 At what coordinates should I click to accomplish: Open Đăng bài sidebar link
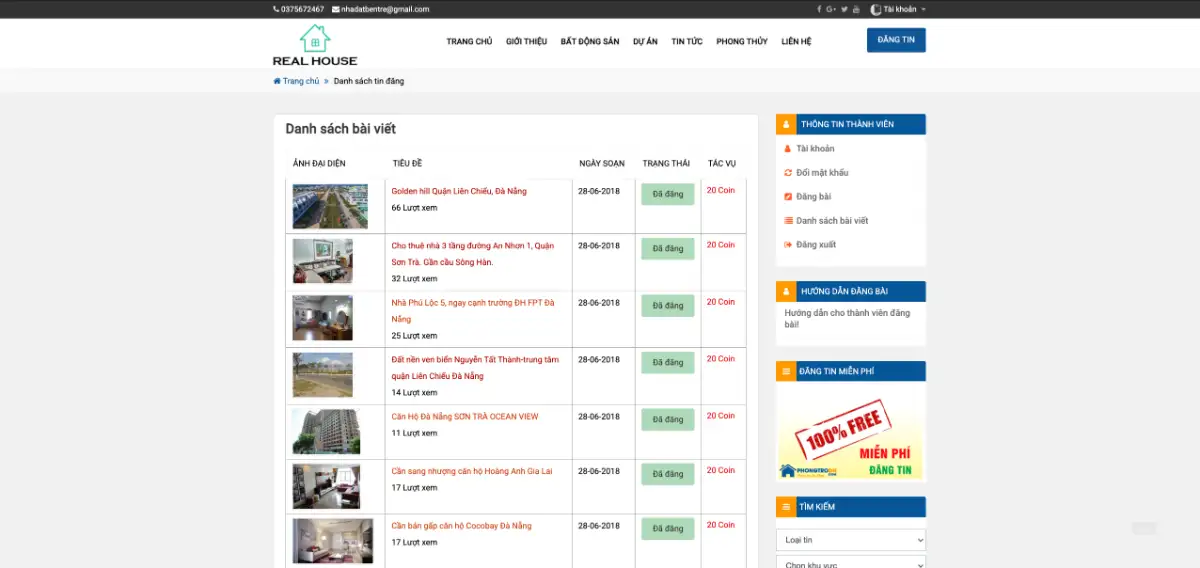coord(813,196)
